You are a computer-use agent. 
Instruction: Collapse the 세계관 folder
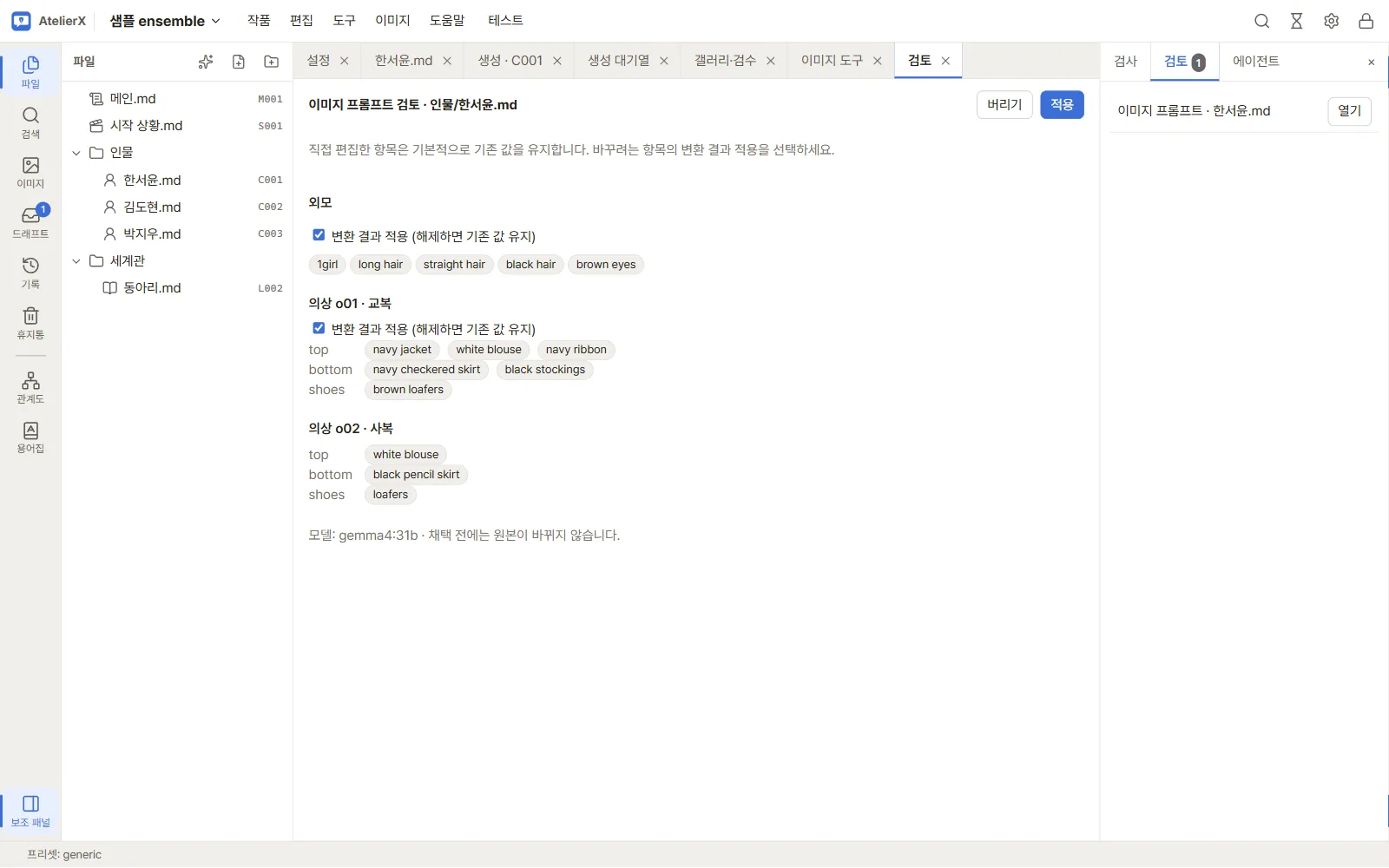coord(76,261)
